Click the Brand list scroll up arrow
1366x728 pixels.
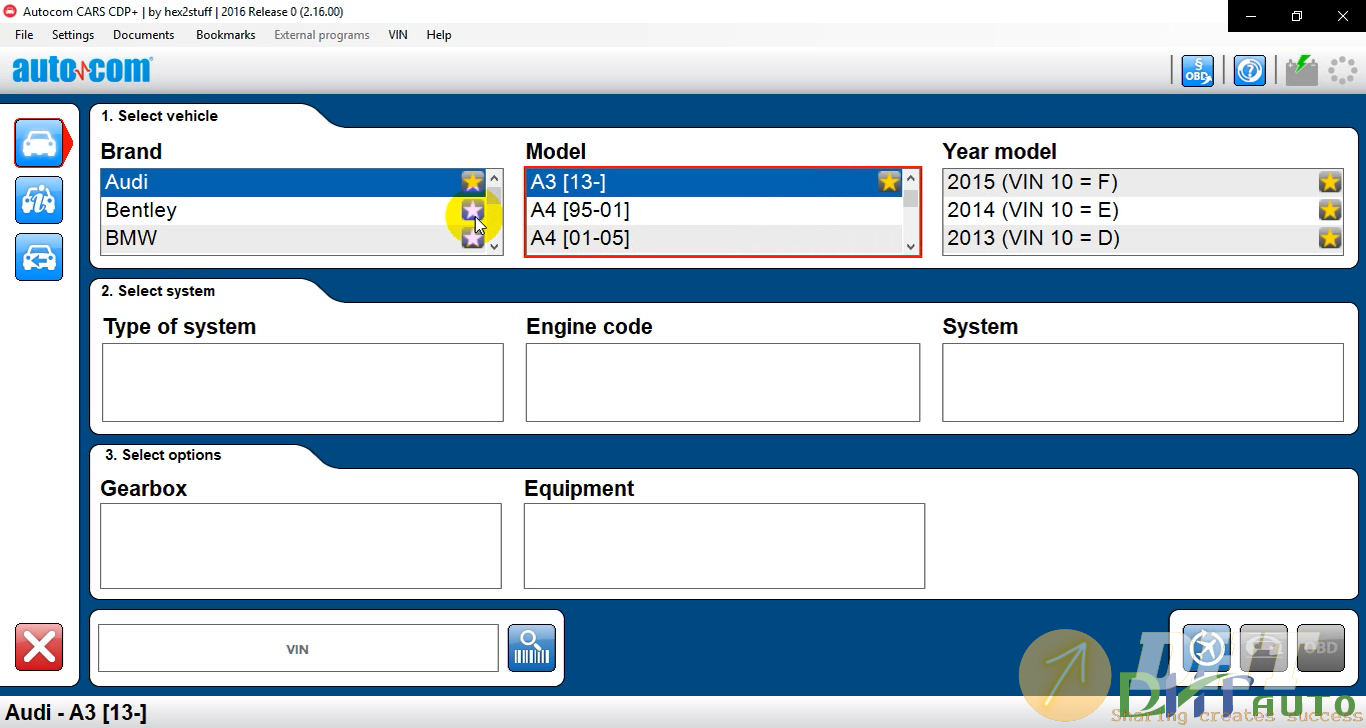click(494, 178)
